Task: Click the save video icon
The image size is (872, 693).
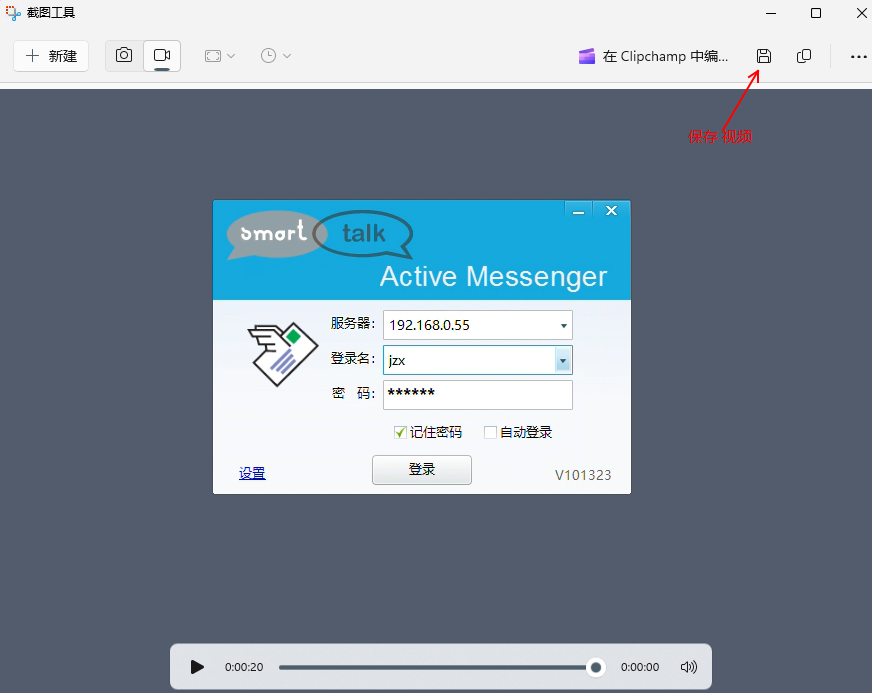Action: point(764,56)
